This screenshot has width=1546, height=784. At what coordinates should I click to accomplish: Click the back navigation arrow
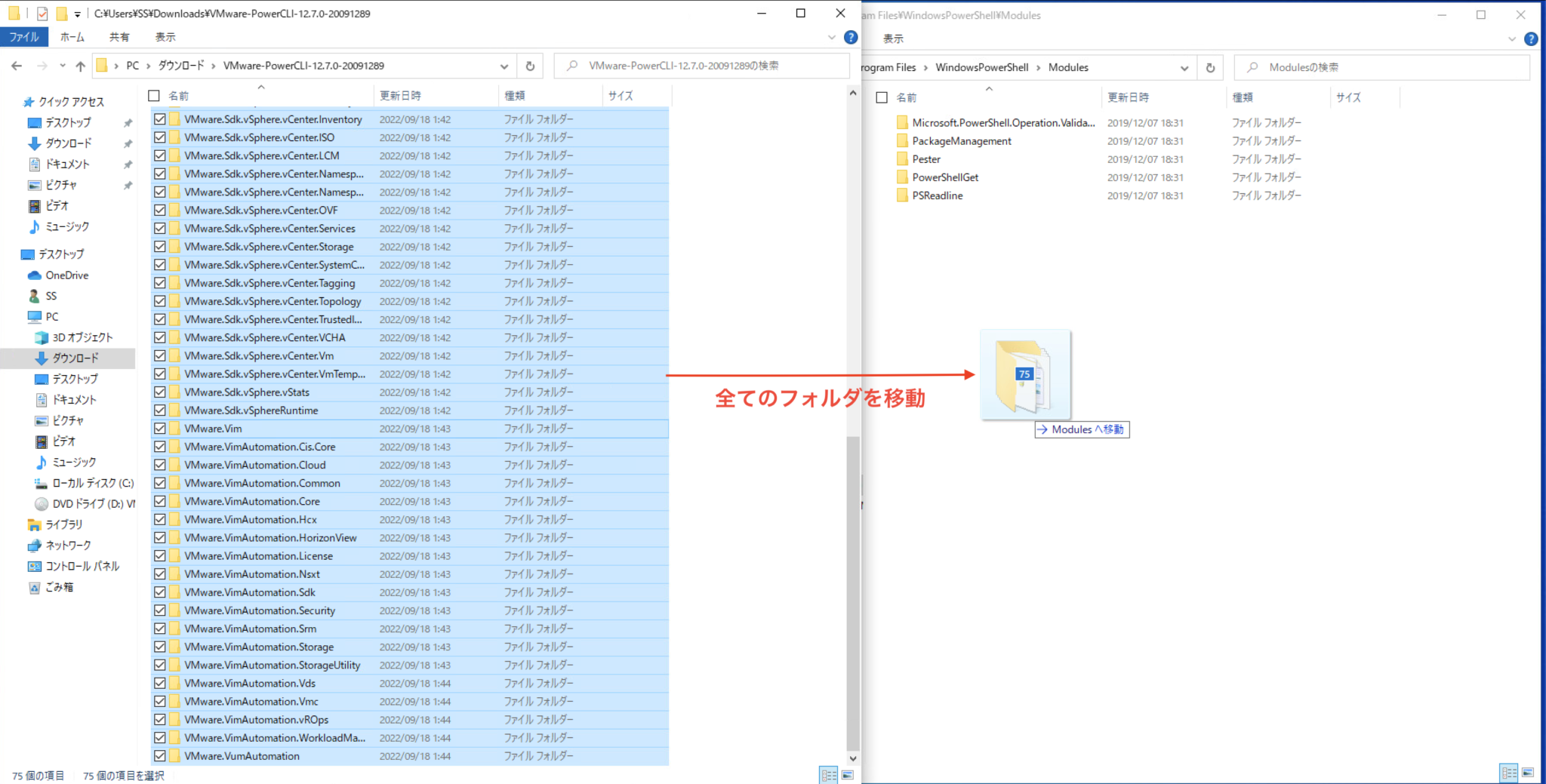pos(17,66)
